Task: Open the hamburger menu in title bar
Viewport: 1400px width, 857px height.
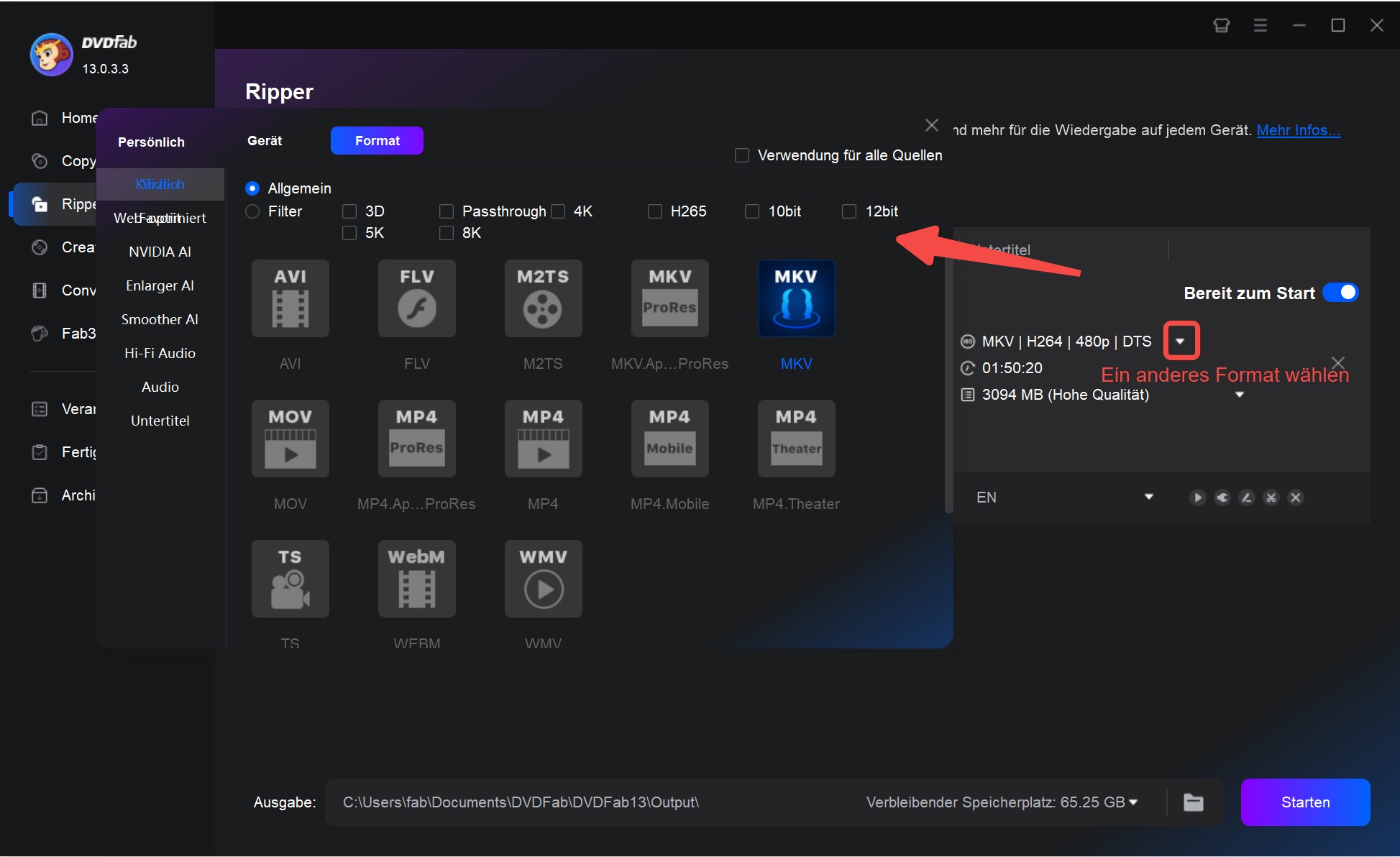Action: (x=1260, y=25)
